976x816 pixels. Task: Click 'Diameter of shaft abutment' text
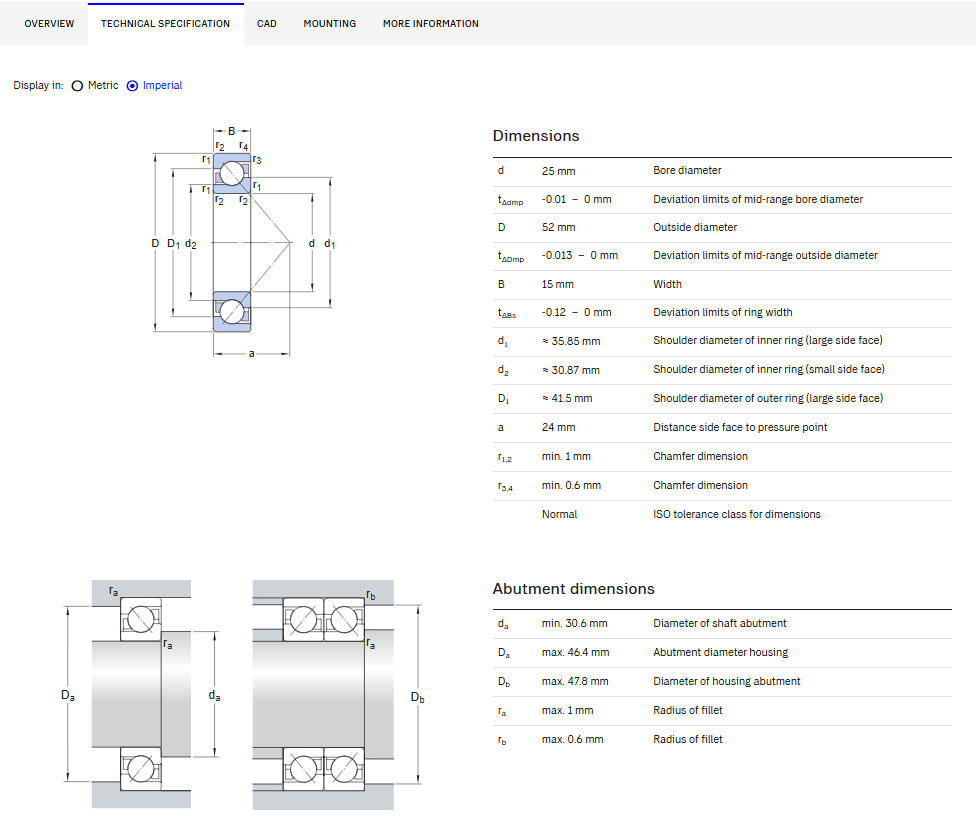720,624
